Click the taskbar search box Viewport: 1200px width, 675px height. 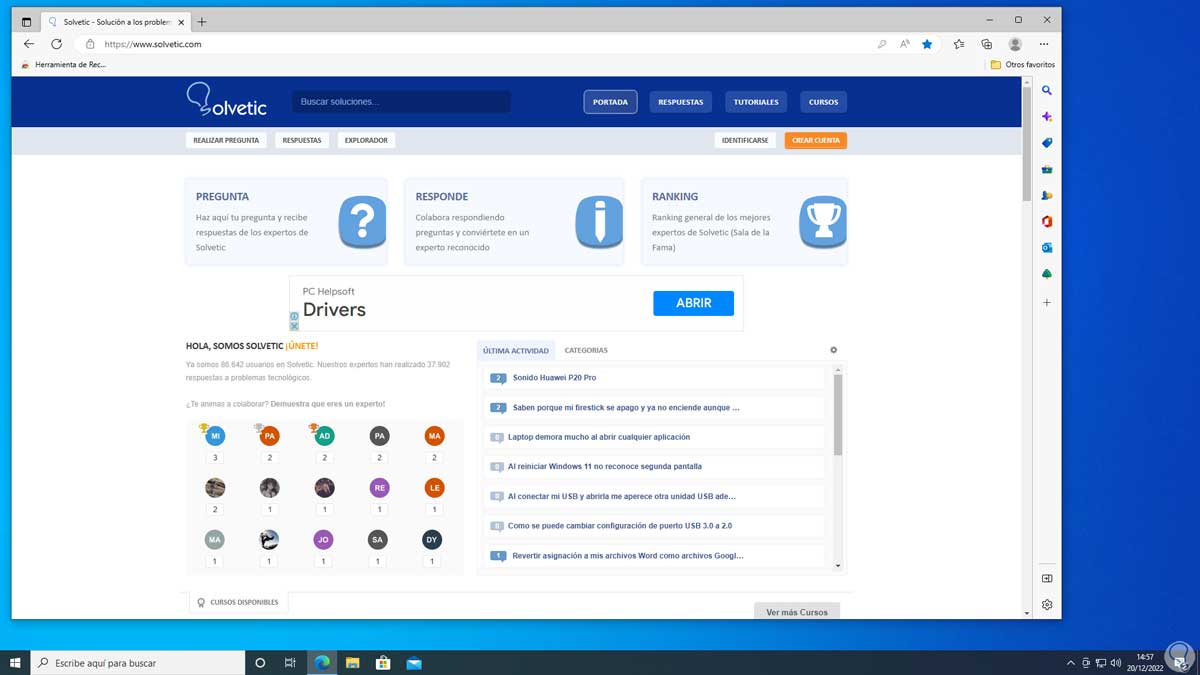(x=138, y=662)
